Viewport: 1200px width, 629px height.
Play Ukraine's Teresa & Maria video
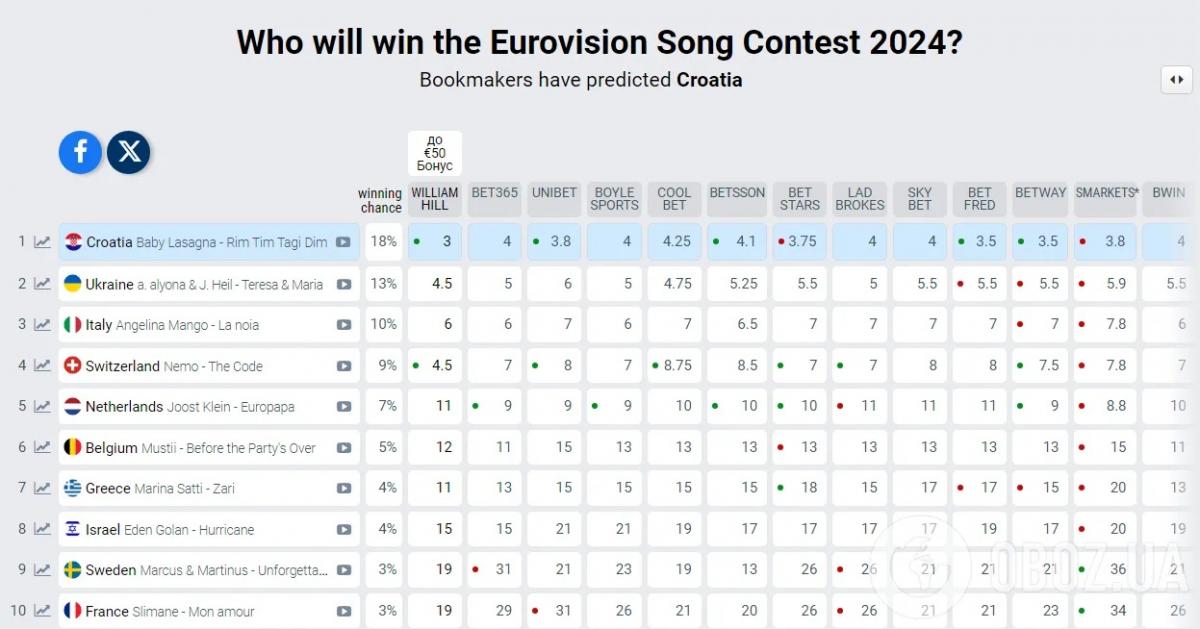[343, 284]
